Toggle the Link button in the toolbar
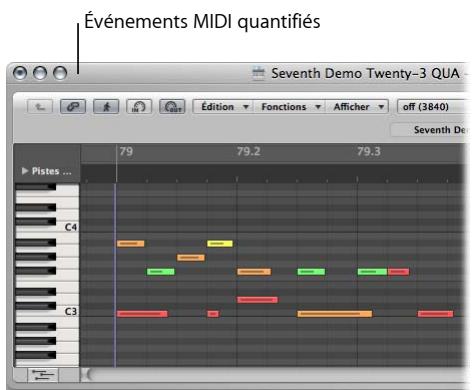 pyautogui.click(x=73, y=107)
